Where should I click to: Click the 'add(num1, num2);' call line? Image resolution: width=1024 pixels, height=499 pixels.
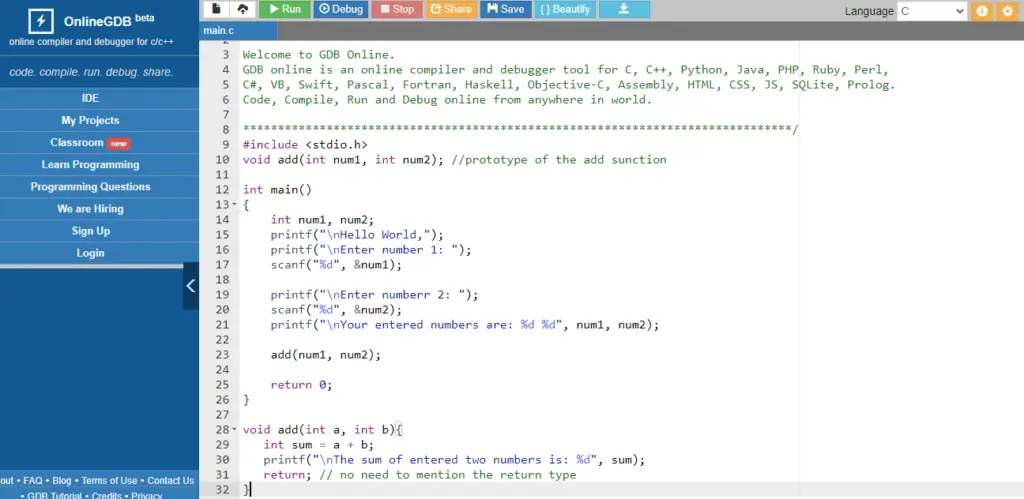(x=326, y=355)
